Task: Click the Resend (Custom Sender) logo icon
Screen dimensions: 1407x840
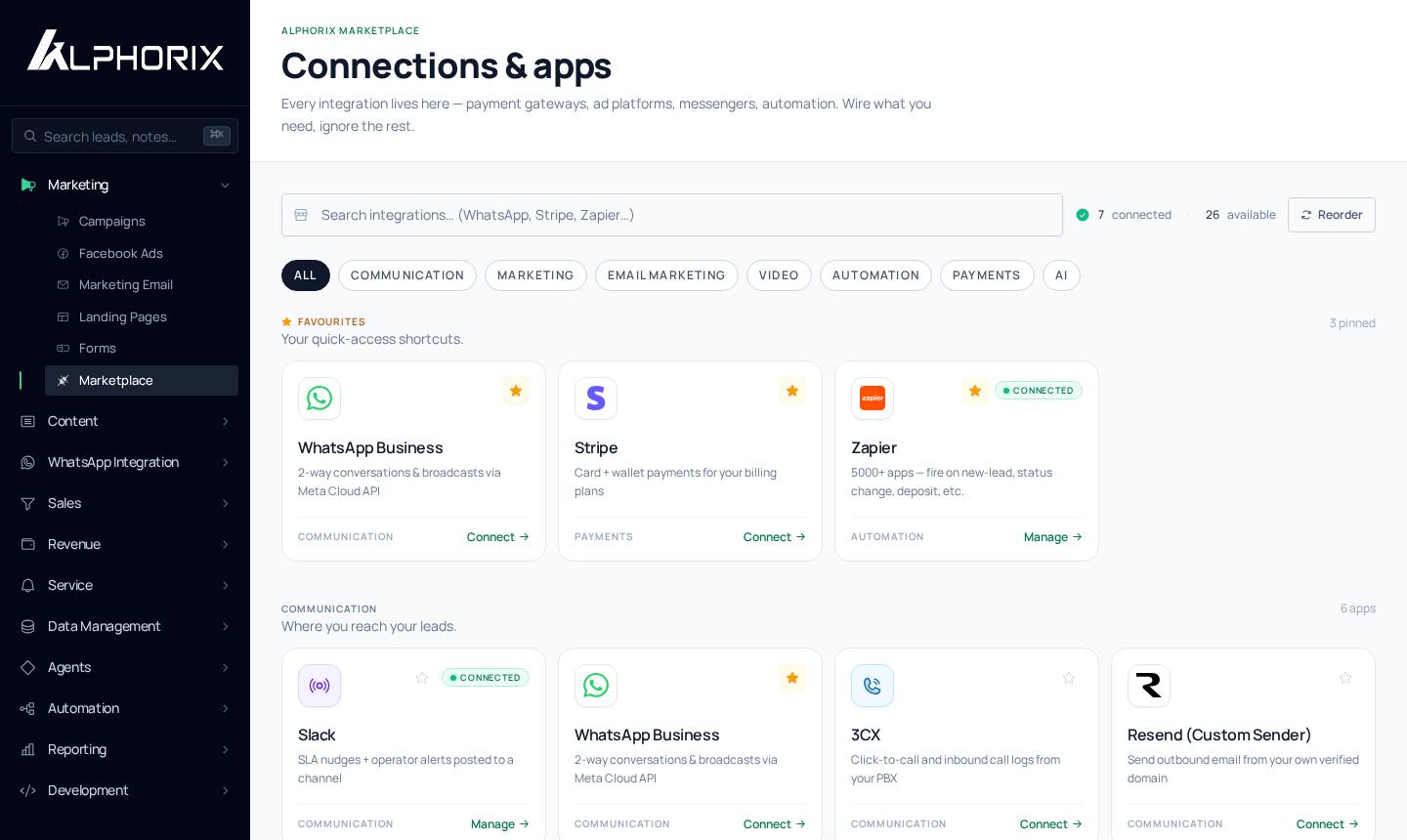Action: pyautogui.click(x=1149, y=686)
